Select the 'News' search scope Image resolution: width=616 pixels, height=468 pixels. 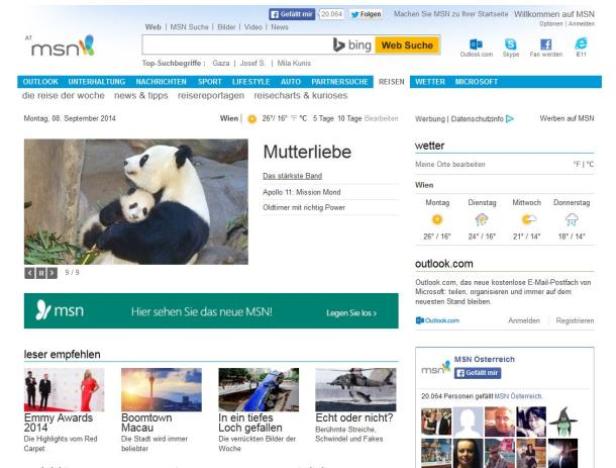click(279, 27)
